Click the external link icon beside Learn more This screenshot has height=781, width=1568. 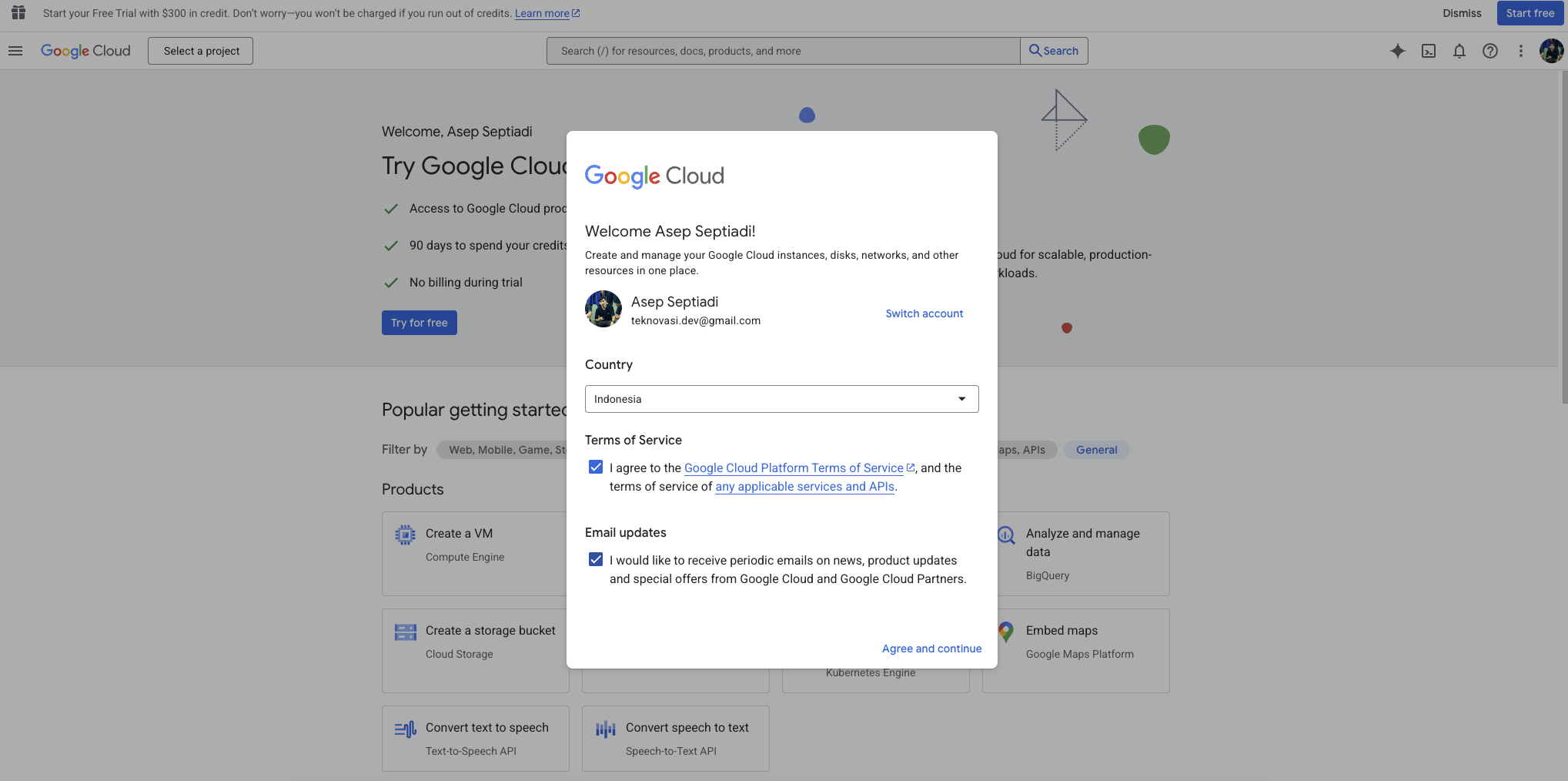pyautogui.click(x=576, y=13)
